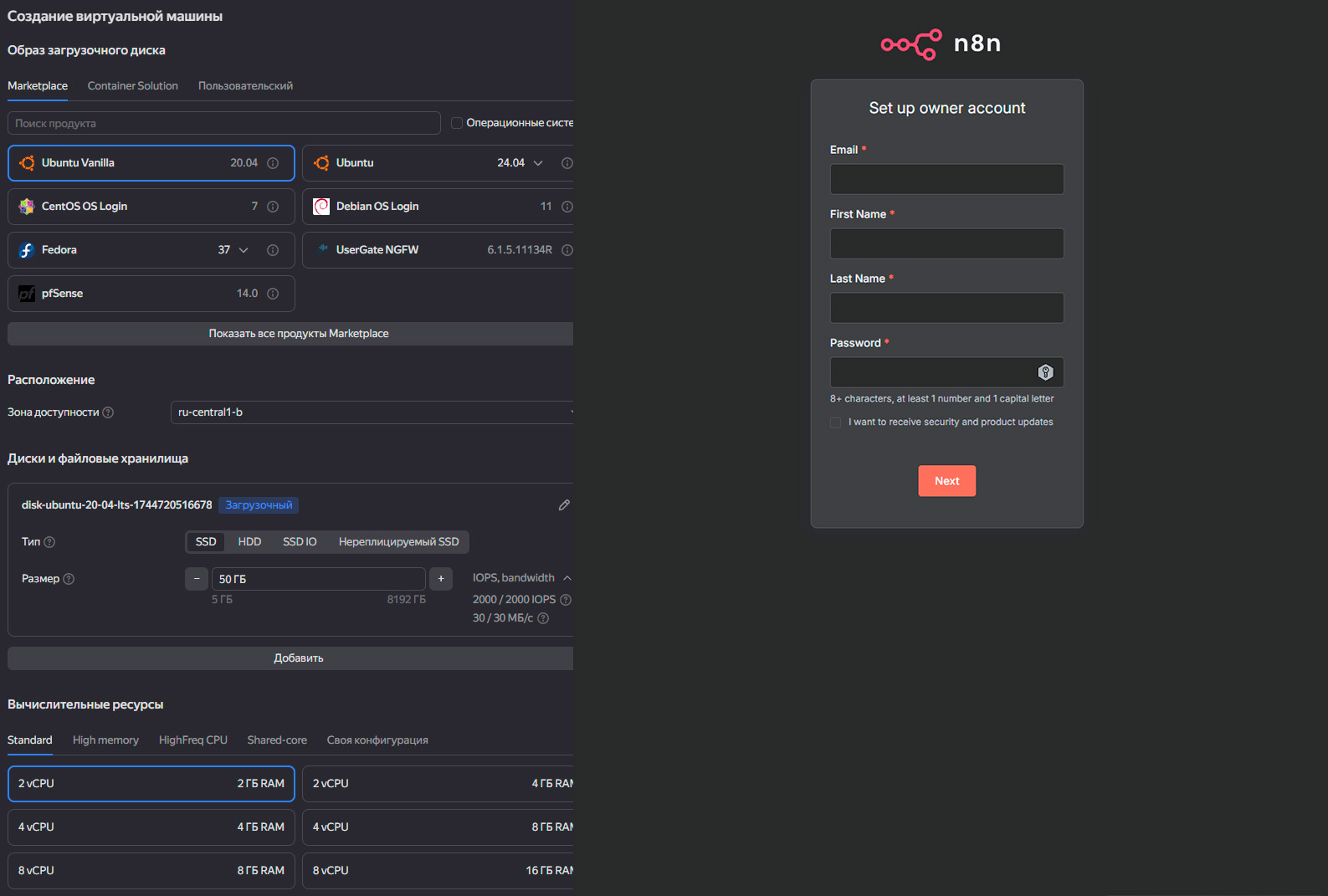Click help icon next to Зона доступности
Image resolution: width=1328 pixels, height=896 pixels.
pos(108,412)
